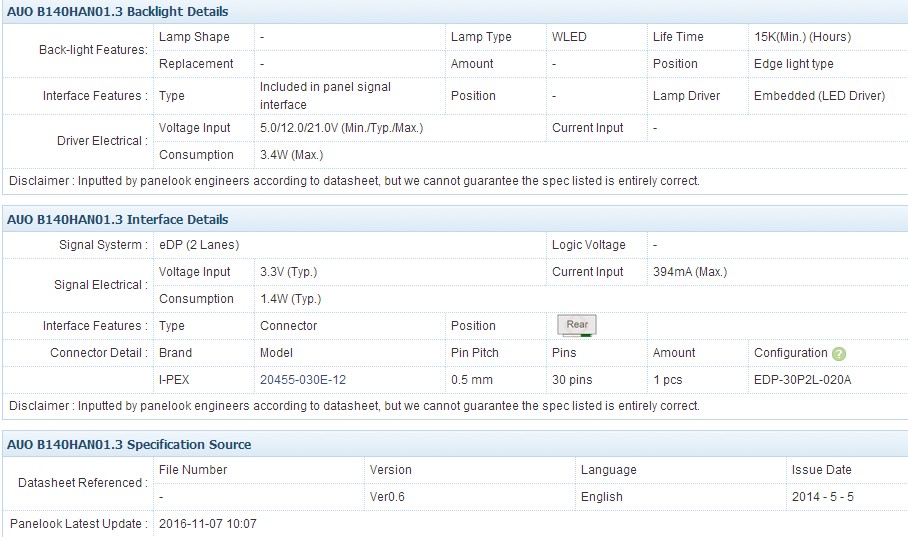Click the 'Language' column header
Image resolution: width=908 pixels, height=537 pixels.
pyautogui.click(x=609, y=470)
